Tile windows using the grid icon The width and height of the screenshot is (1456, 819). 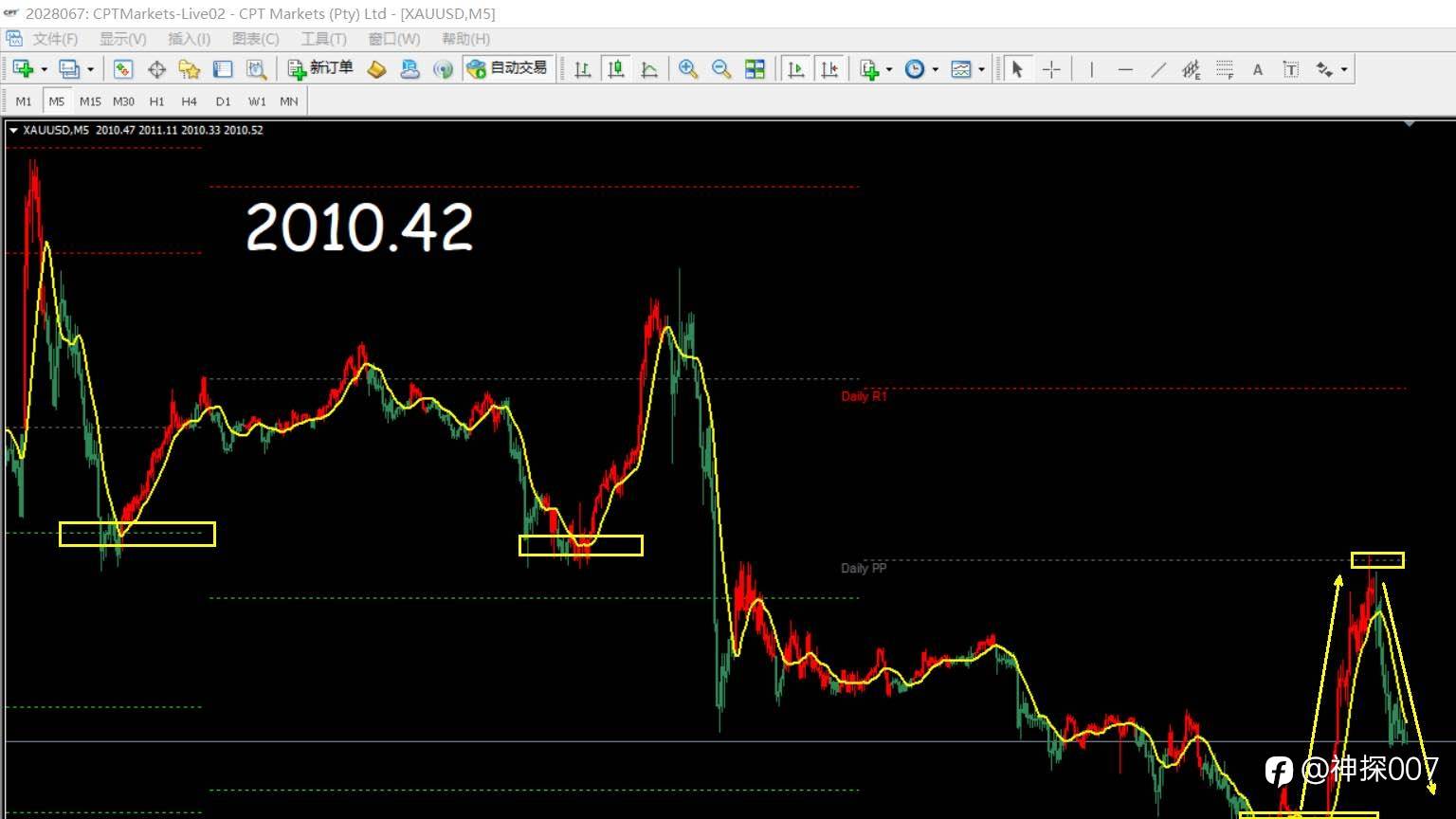(x=755, y=69)
